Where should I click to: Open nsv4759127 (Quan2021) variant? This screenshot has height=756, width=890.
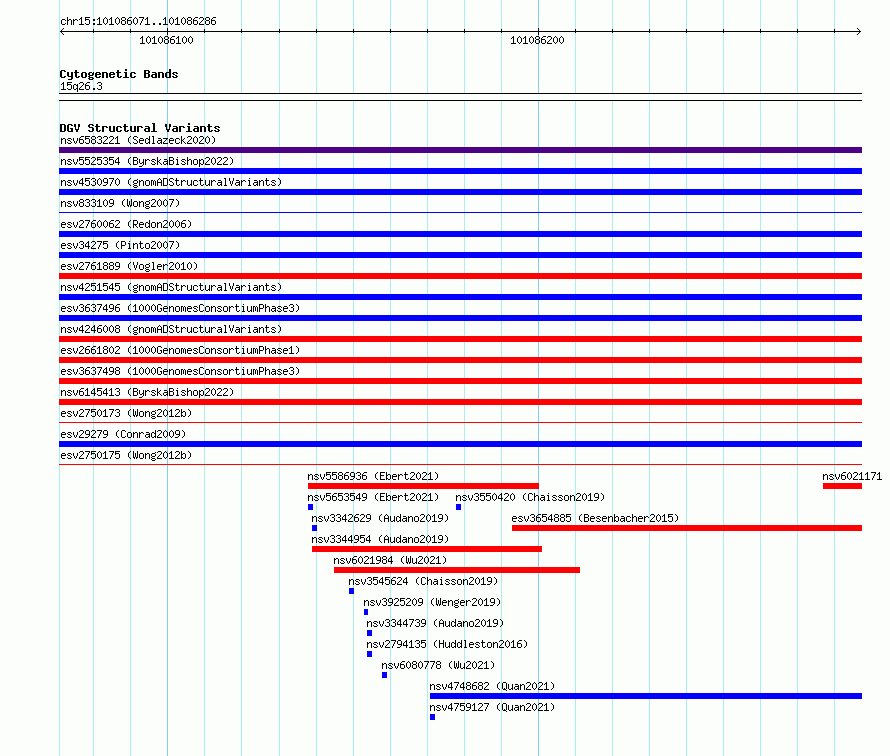492,707
